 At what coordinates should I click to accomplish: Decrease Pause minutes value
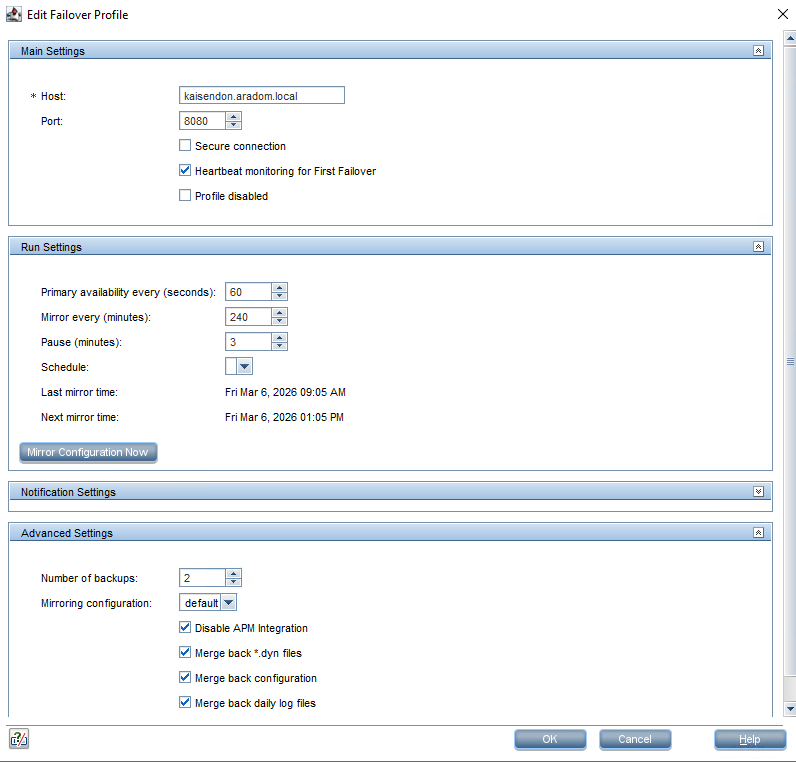tap(280, 346)
